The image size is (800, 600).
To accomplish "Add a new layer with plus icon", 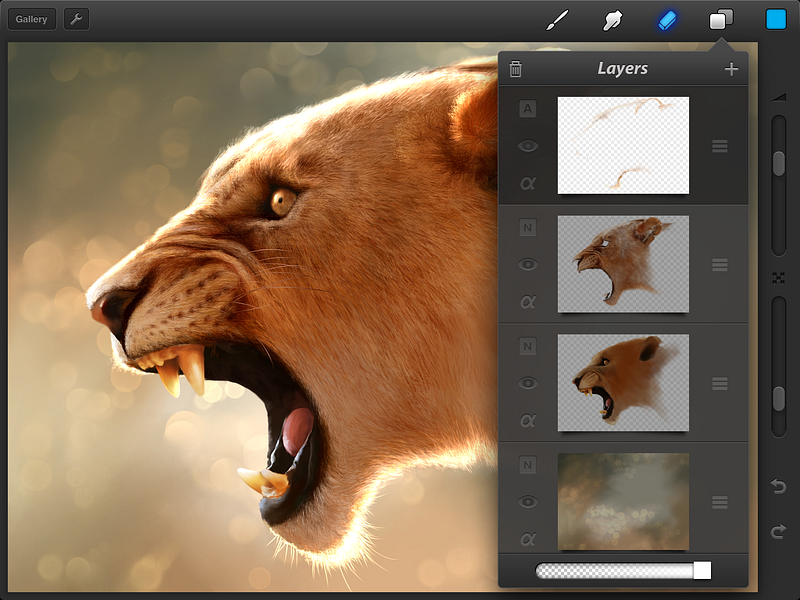I will [x=731, y=69].
